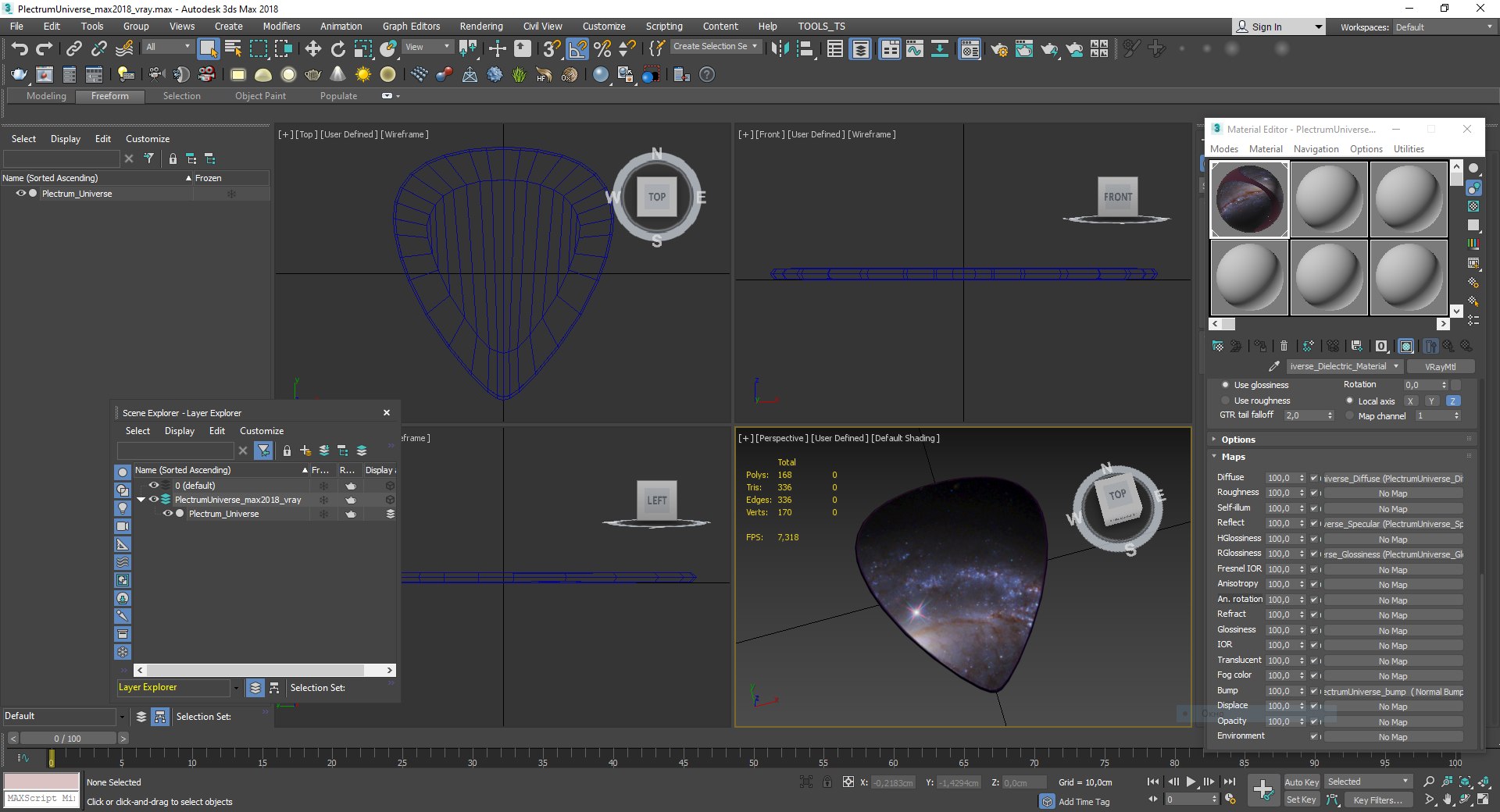
Task: Open the Rendering menu
Action: (x=481, y=27)
